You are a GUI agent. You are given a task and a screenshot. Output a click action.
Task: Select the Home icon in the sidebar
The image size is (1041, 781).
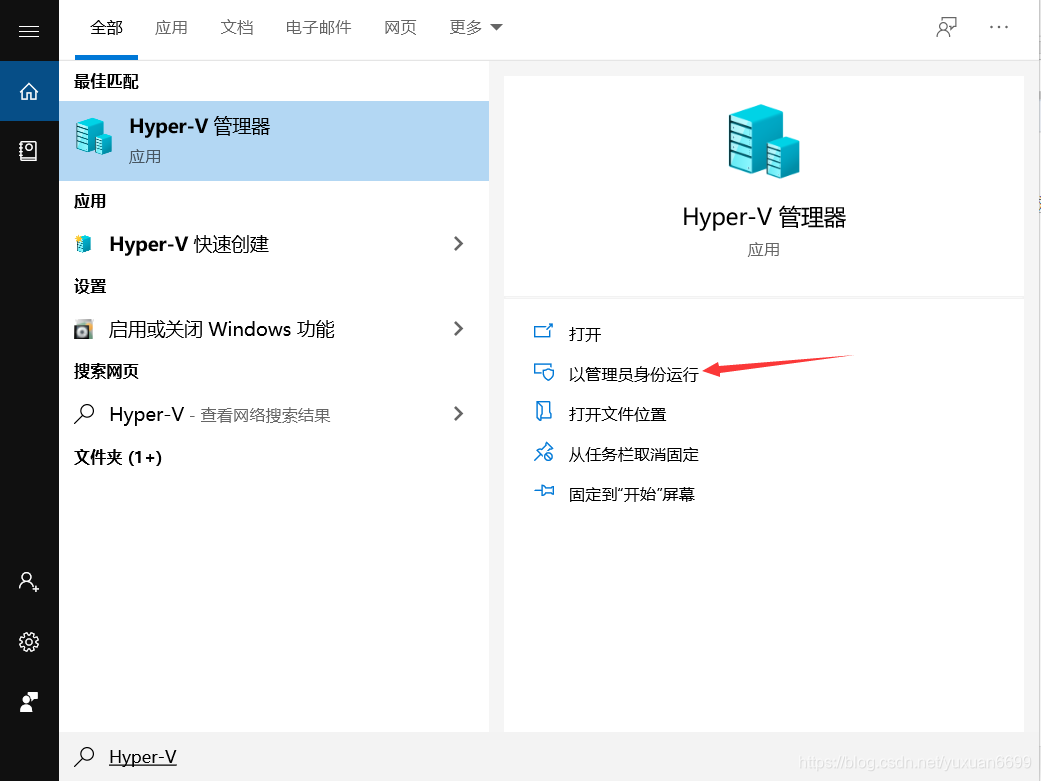coord(29,91)
